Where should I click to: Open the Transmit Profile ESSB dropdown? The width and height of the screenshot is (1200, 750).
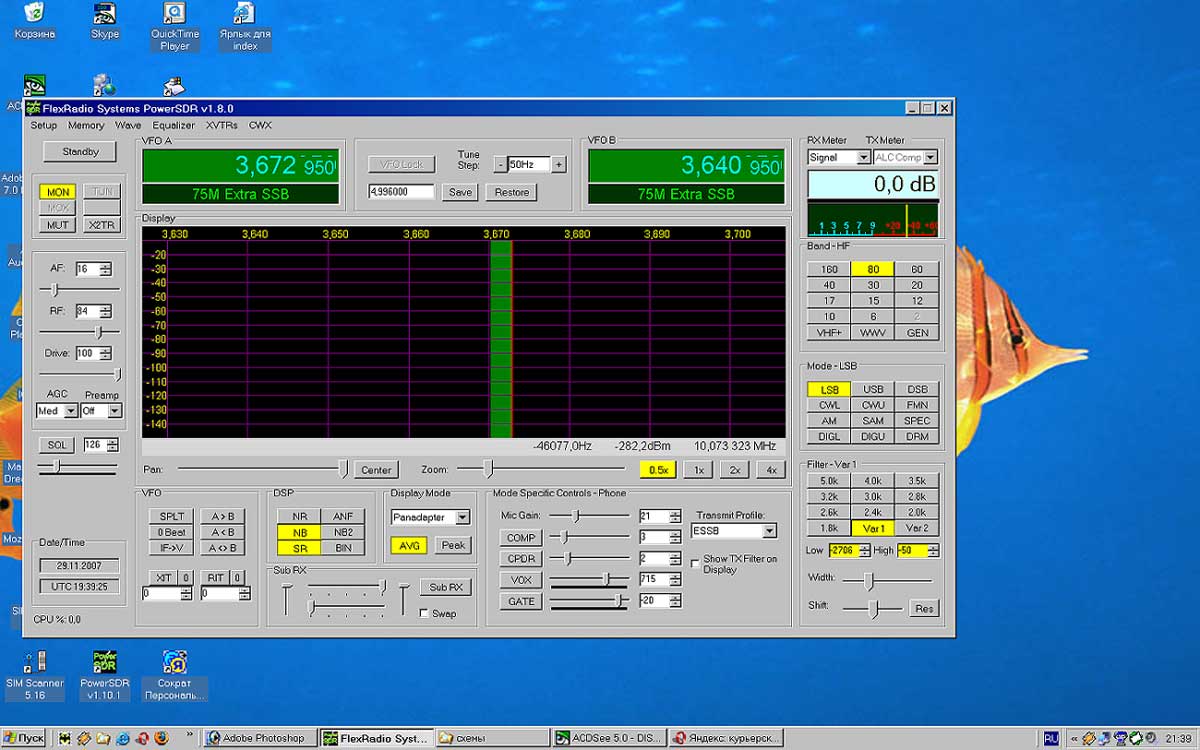click(x=768, y=531)
